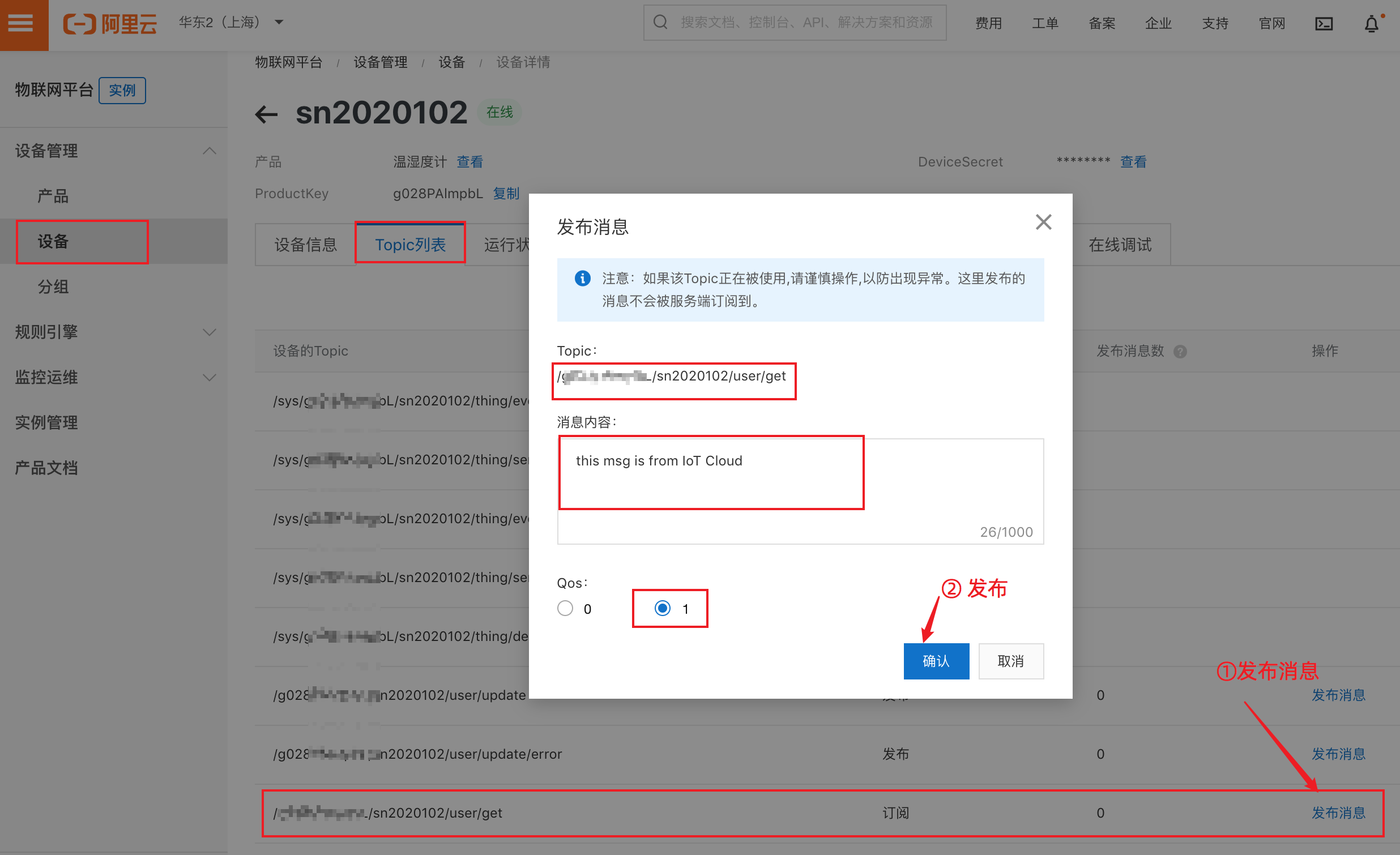Open the Cloud Shell terminal icon
The image size is (1400, 855).
[1324, 24]
